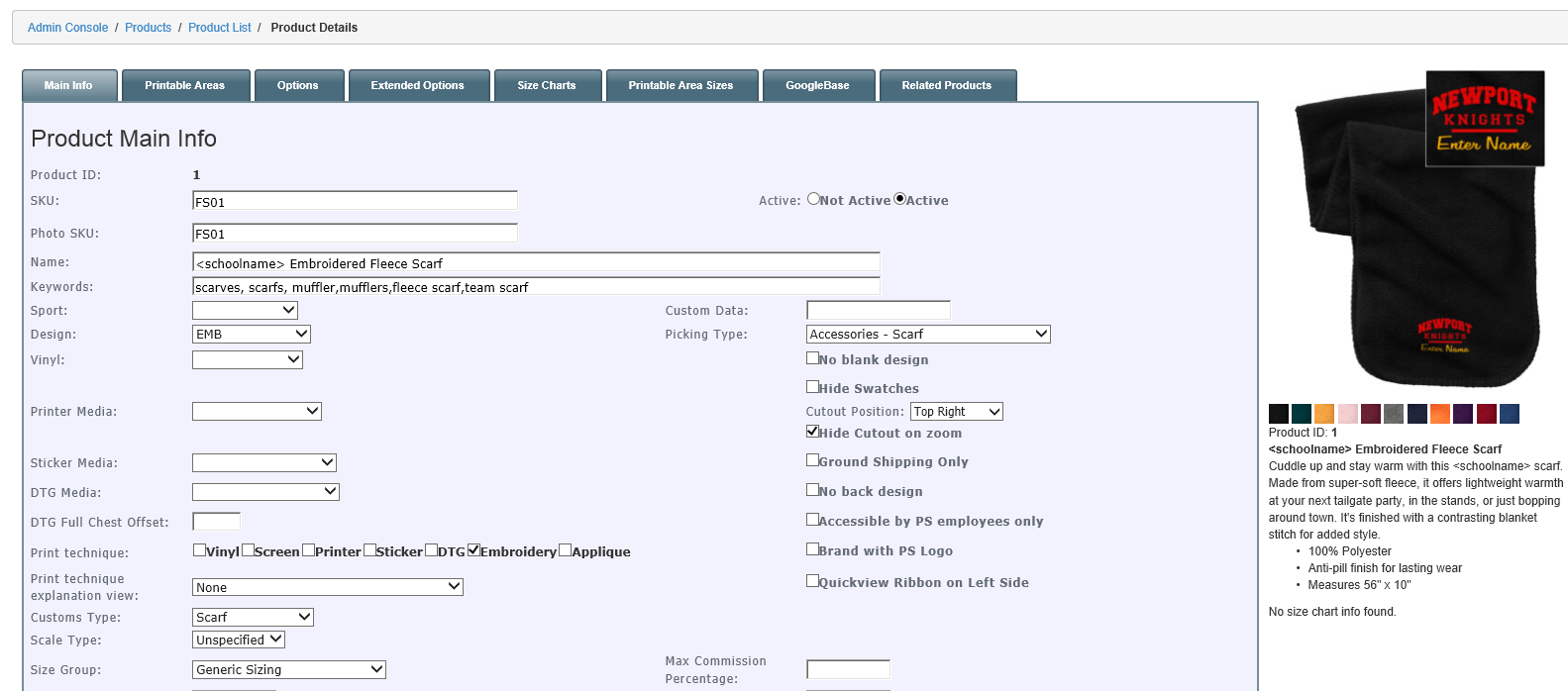Open the Picking Type dropdown

point(928,335)
